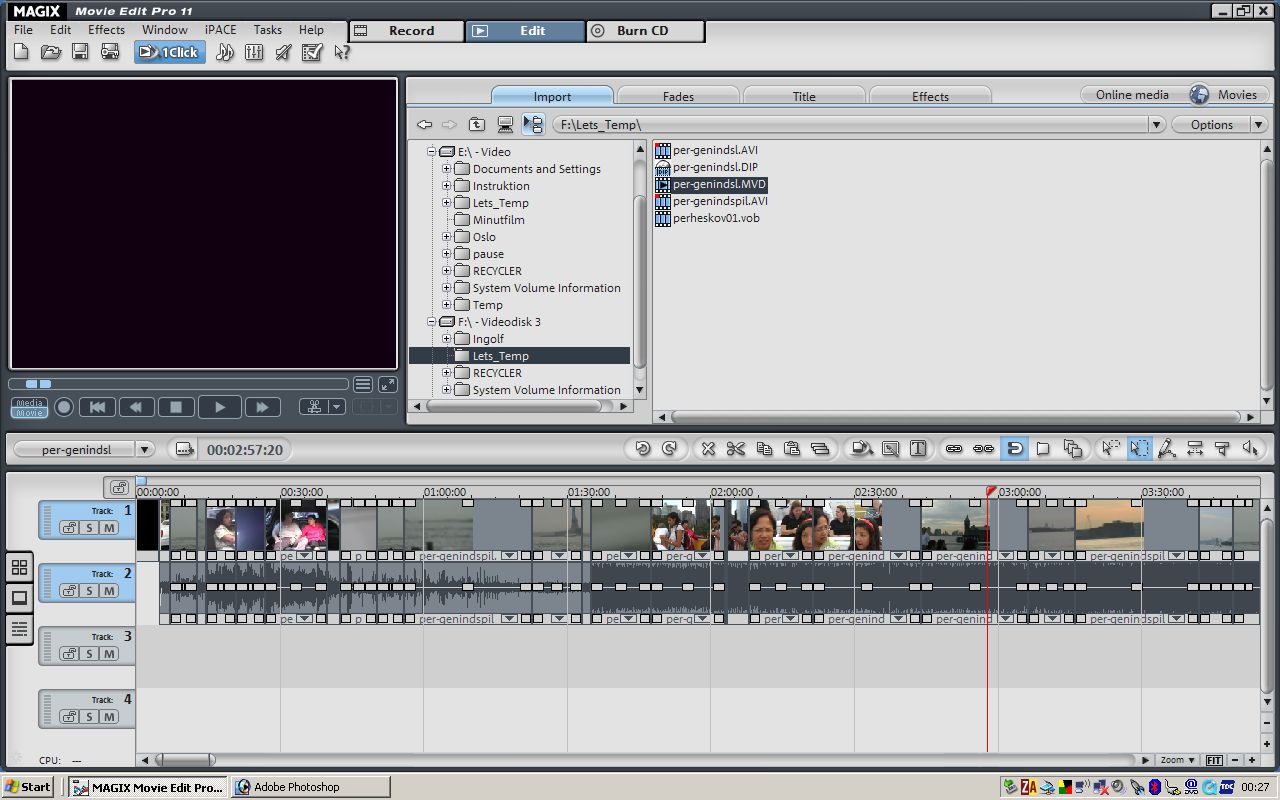Go up one folder level in Import browser
Viewport: 1280px width, 800px height.
[x=477, y=125]
